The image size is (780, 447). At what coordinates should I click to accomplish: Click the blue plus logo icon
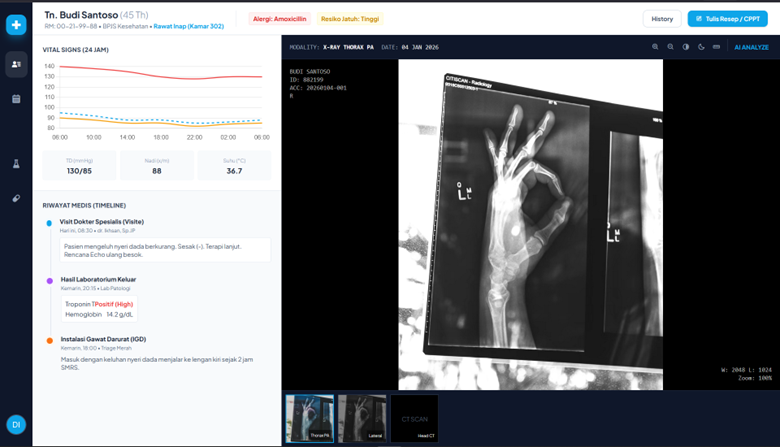(x=16, y=25)
